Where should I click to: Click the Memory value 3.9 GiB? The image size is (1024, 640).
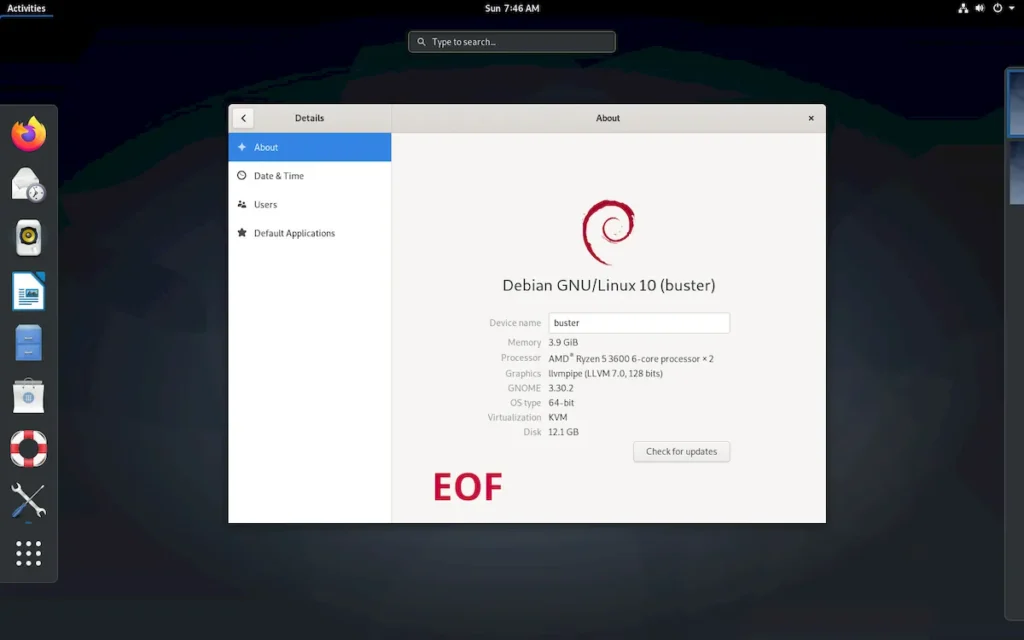pos(563,342)
